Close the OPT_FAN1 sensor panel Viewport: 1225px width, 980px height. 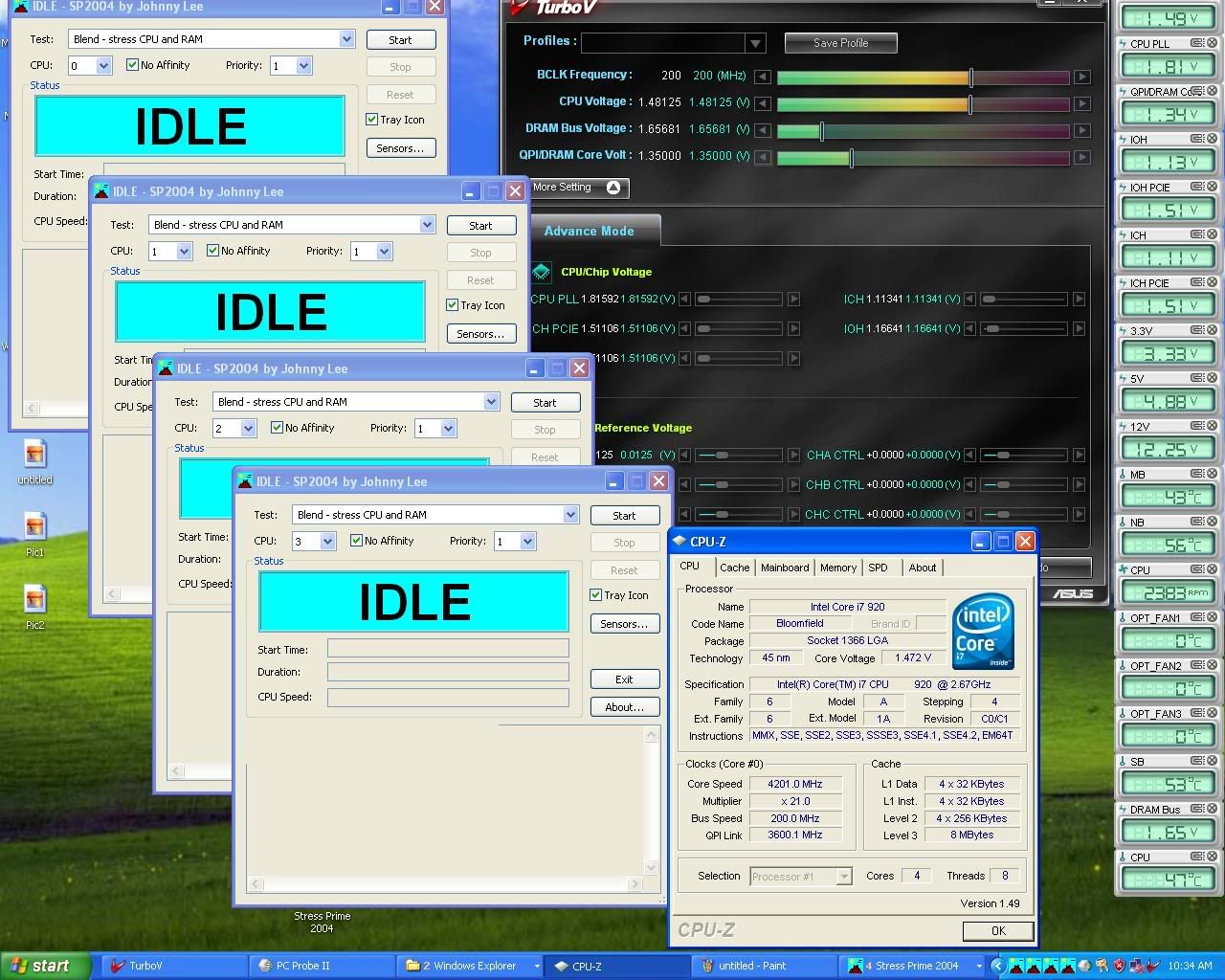[1213, 617]
